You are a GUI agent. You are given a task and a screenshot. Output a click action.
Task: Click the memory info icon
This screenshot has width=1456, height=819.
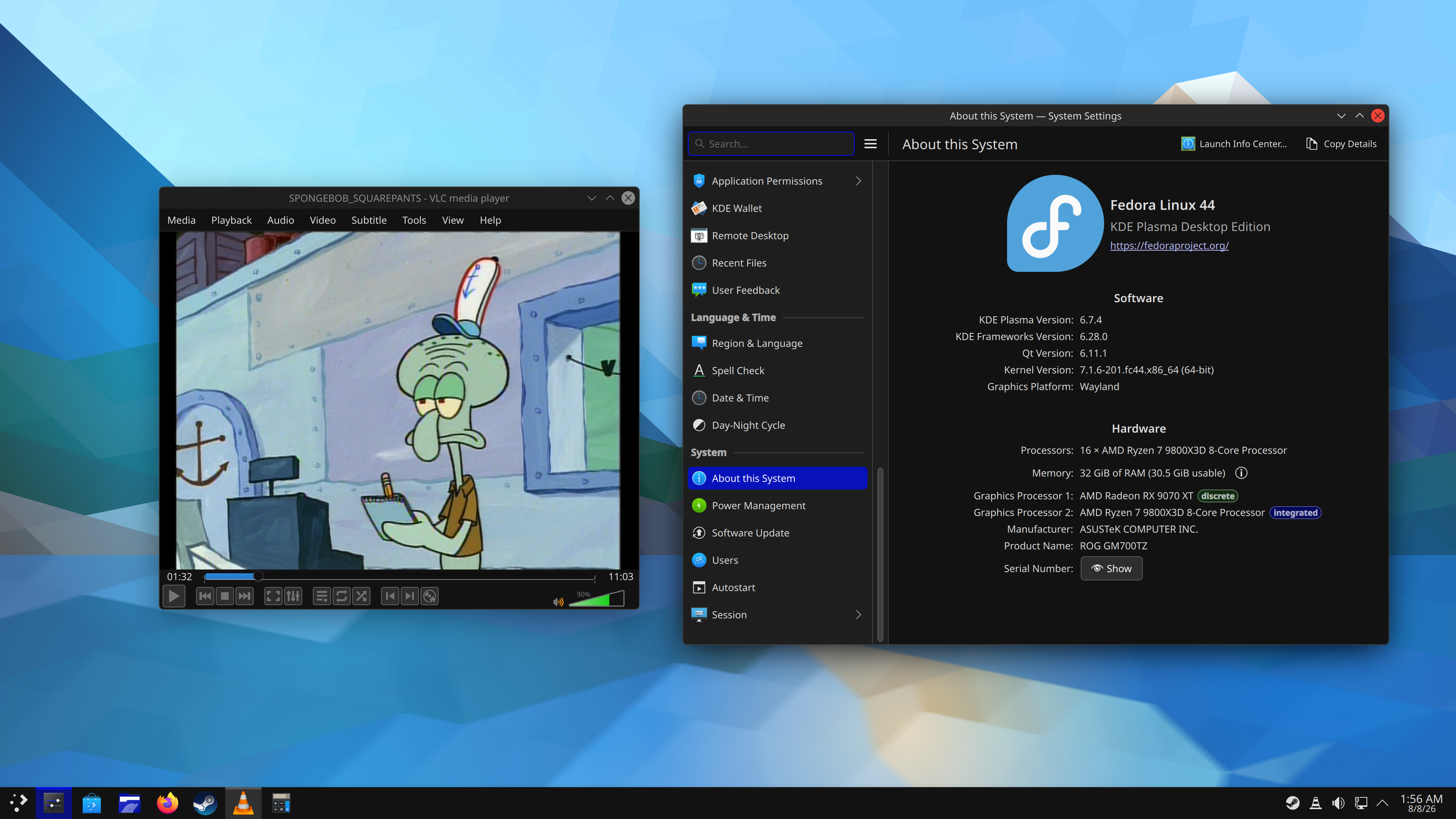point(1241,472)
